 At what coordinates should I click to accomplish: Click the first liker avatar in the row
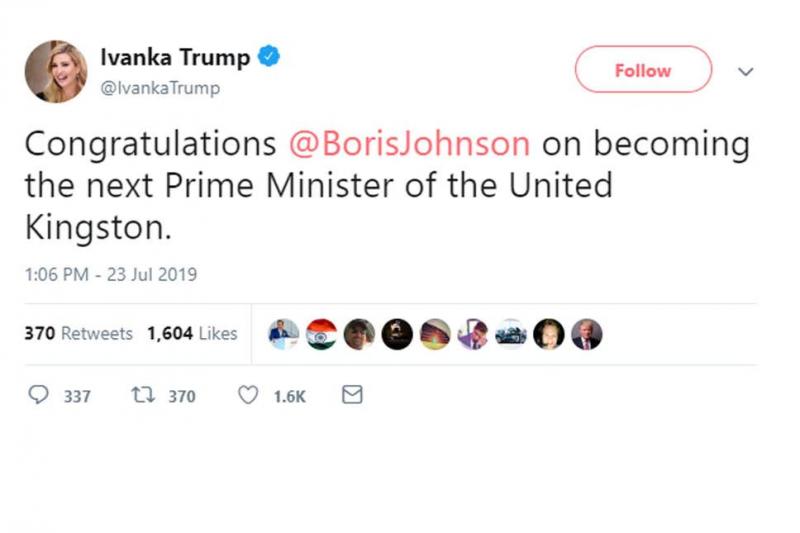click(x=284, y=334)
